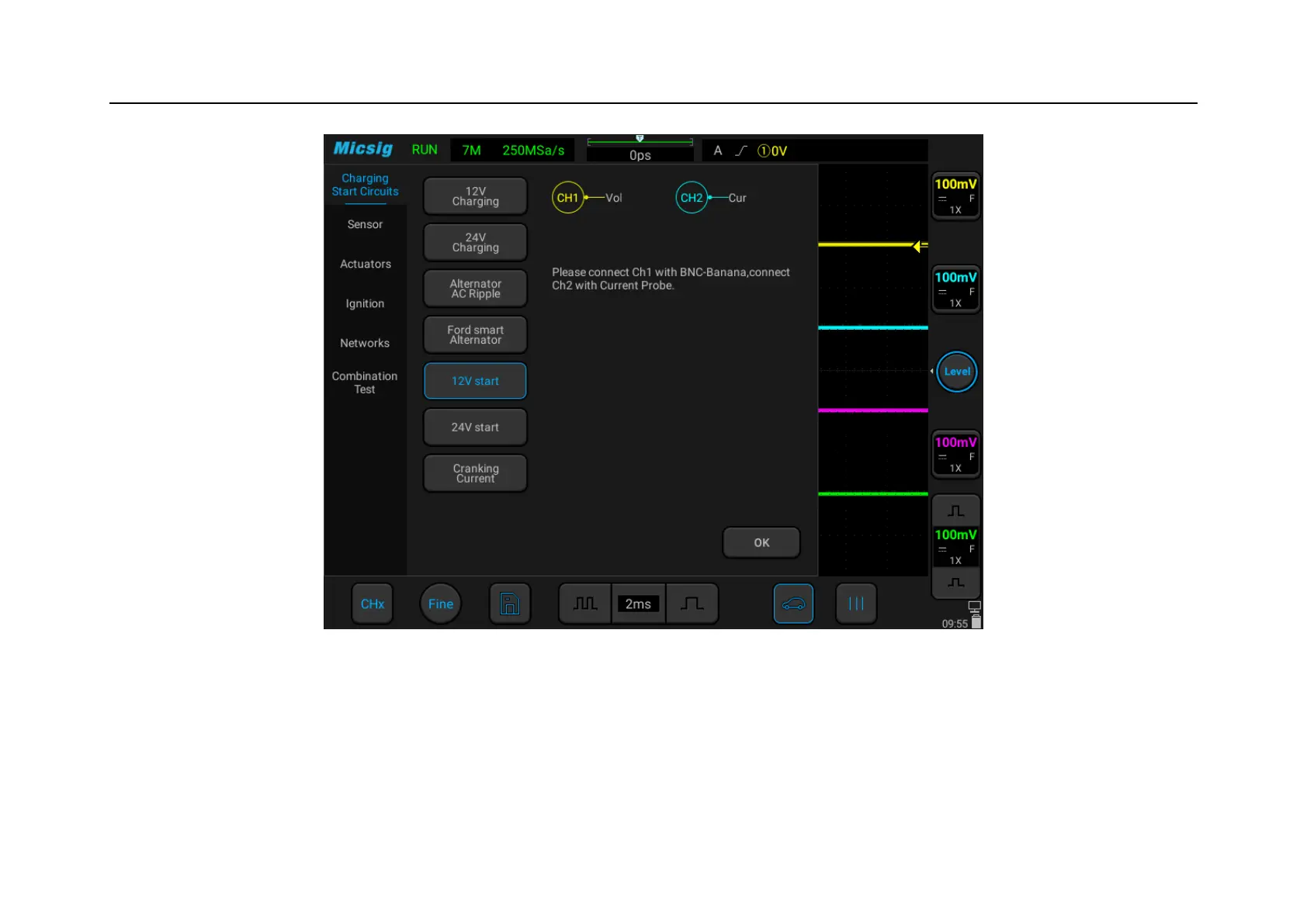The height and width of the screenshot is (924, 1307).
Task: Choose Ford smart Alternator test
Action: (x=475, y=334)
